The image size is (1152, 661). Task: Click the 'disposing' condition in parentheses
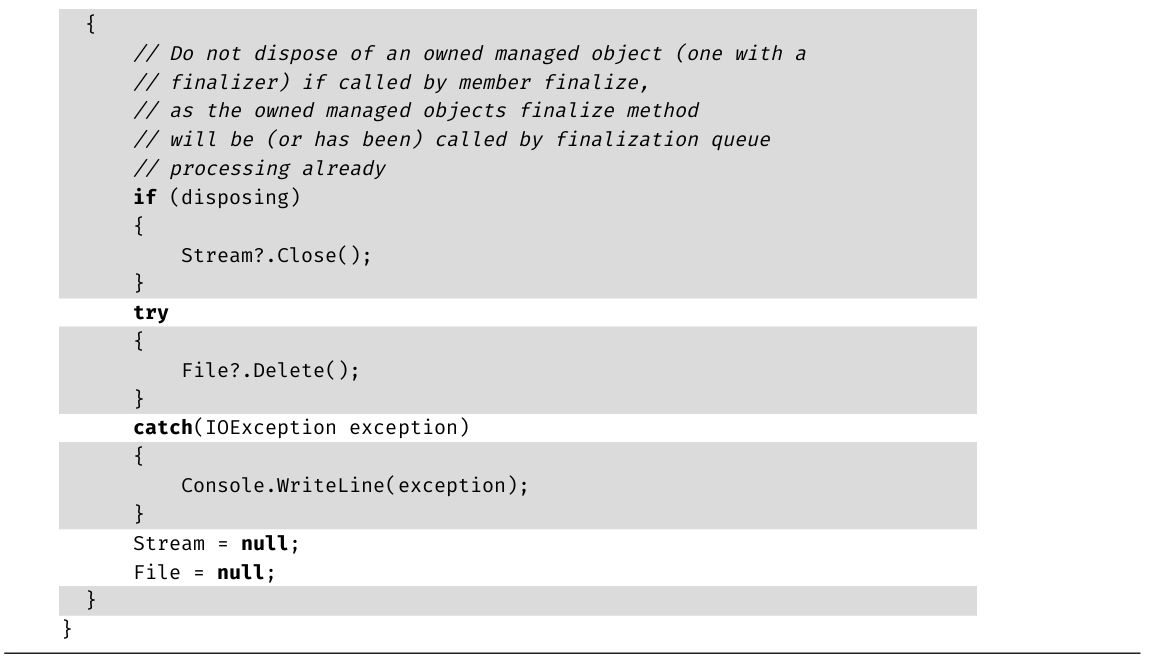pyautogui.click(x=234, y=197)
